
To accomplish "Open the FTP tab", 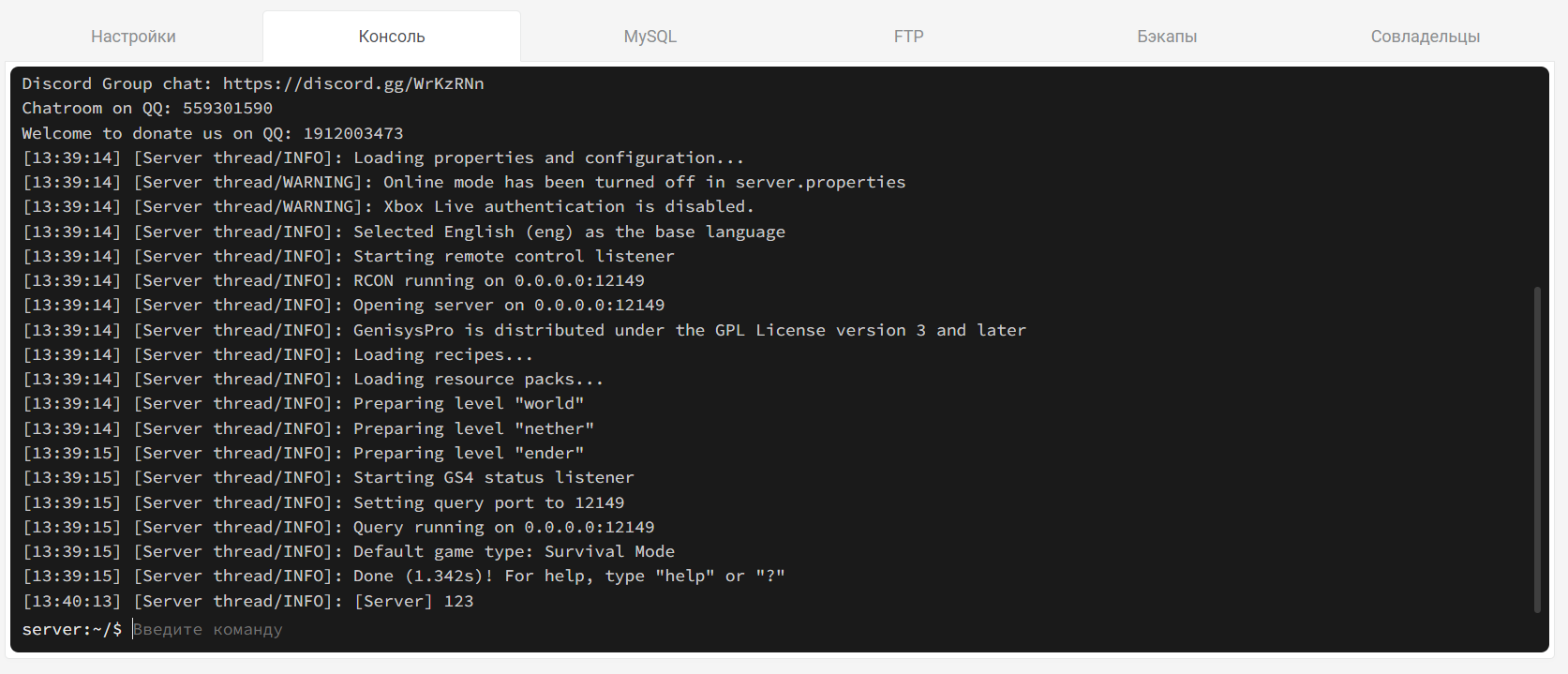I will [908, 37].
